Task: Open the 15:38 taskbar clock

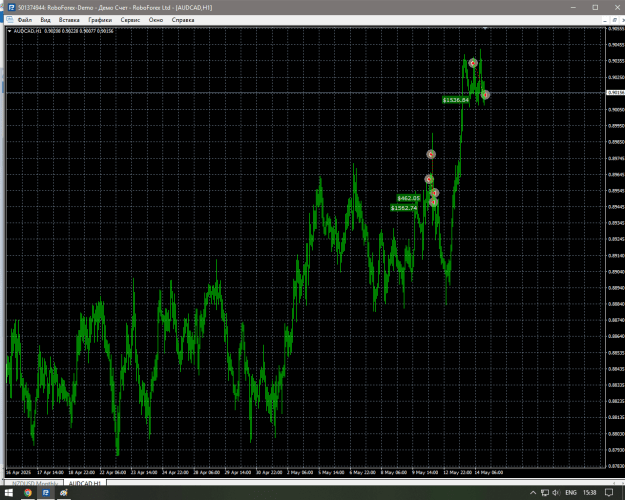Action: pyautogui.click(x=590, y=493)
